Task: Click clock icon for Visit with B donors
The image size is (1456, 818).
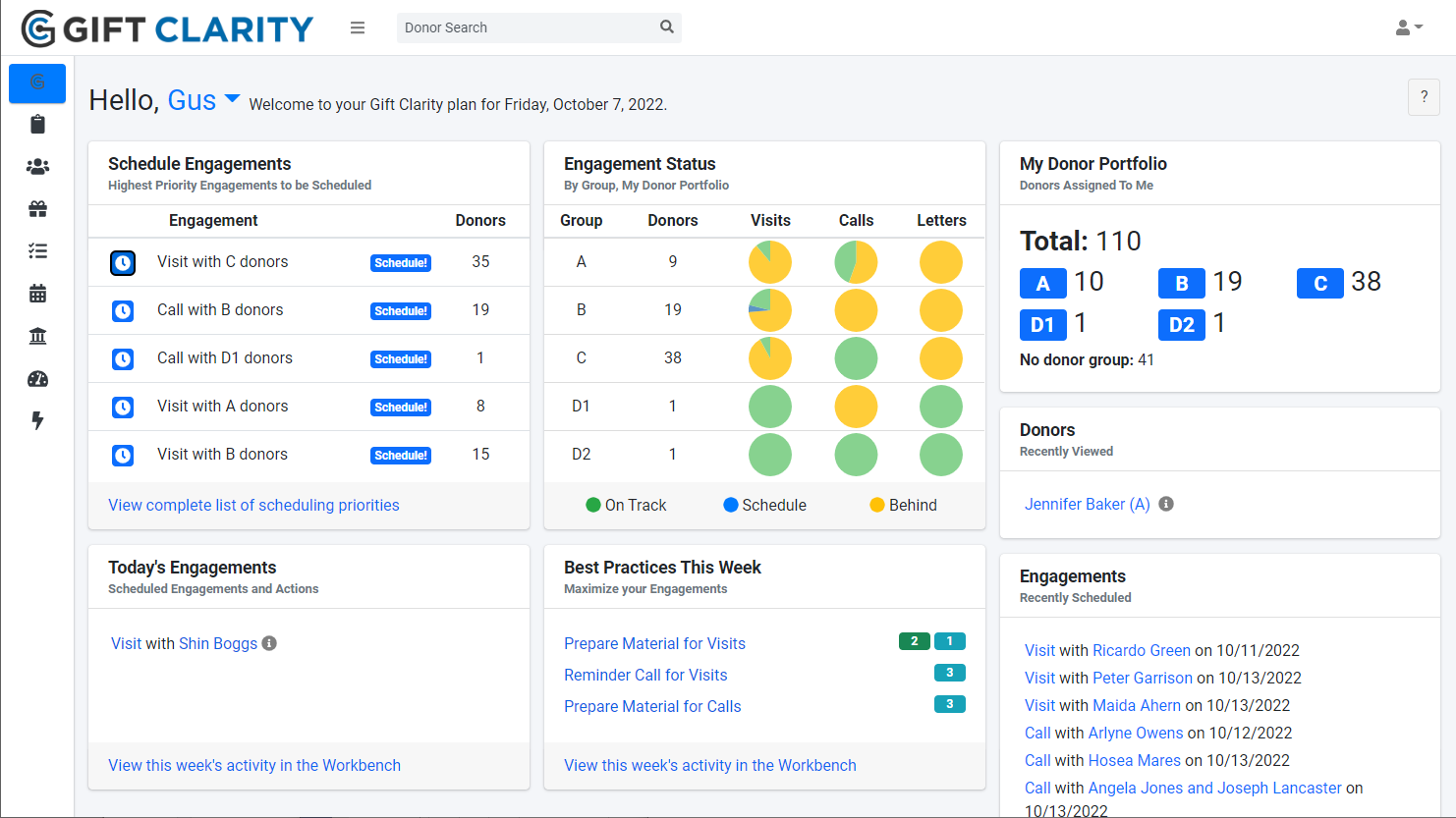Action: pos(123,455)
